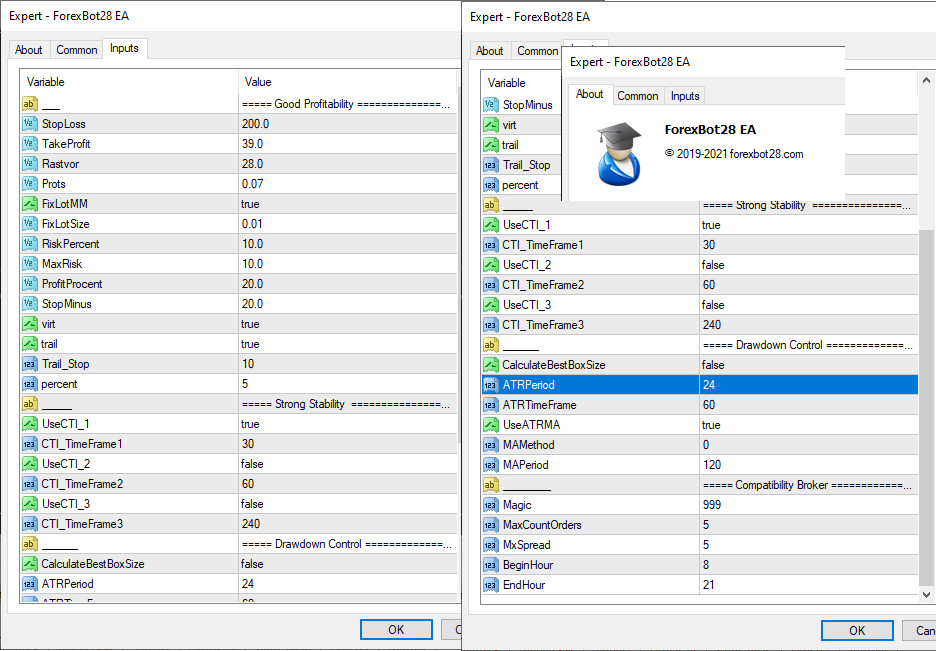
Task: Click the icon beside ATRTimeFrame in the right window
Action: 491,405
